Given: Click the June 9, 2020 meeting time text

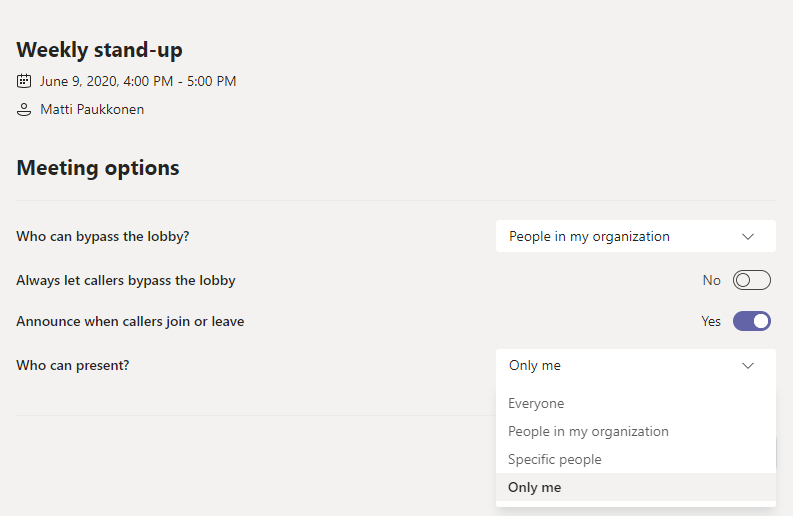Looking at the screenshot, I should tap(138, 81).
